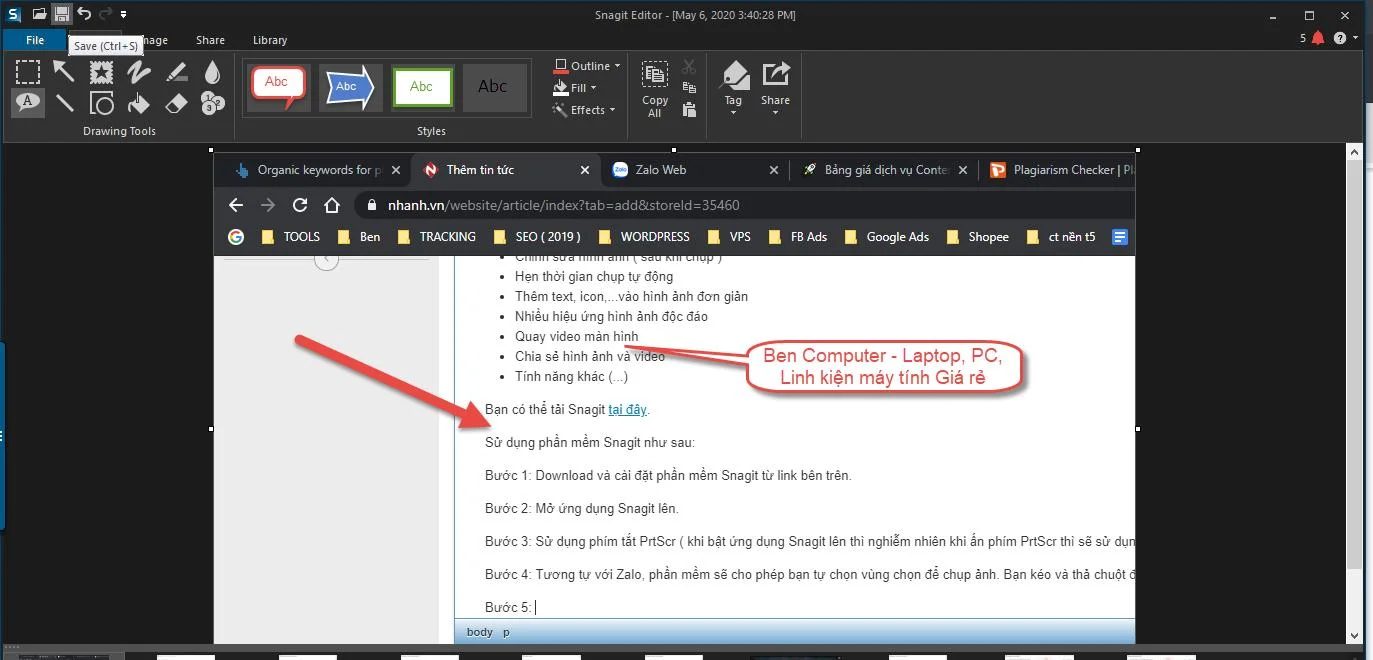Open the Fill color dropdown
This screenshot has height=660, width=1373.
point(576,88)
